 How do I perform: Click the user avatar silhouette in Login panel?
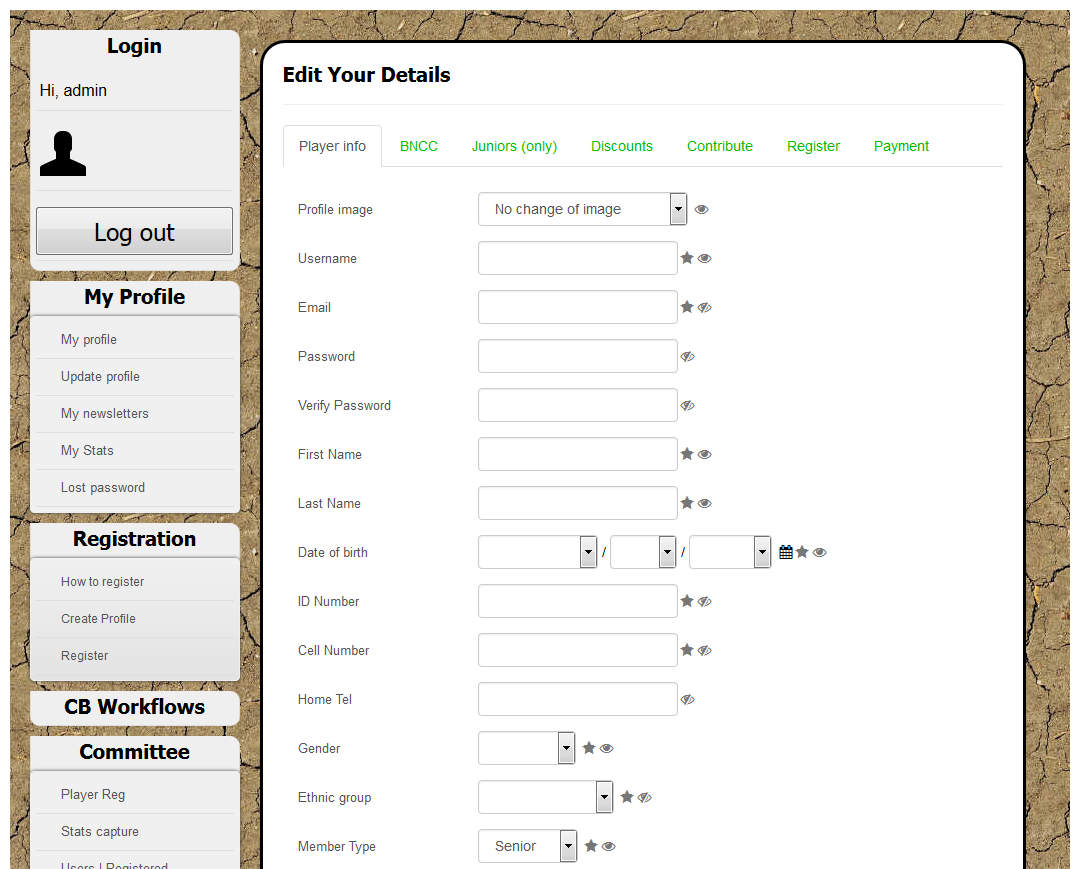63,153
